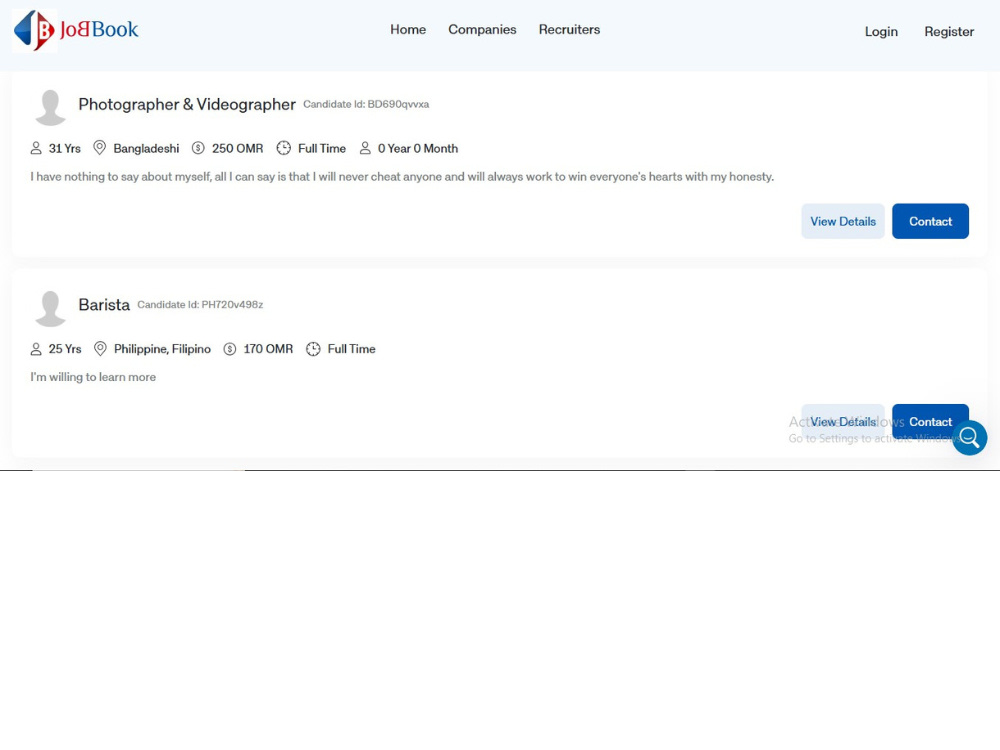The height and width of the screenshot is (750, 1000).
Task: Click the Register link
Action: 949,31
